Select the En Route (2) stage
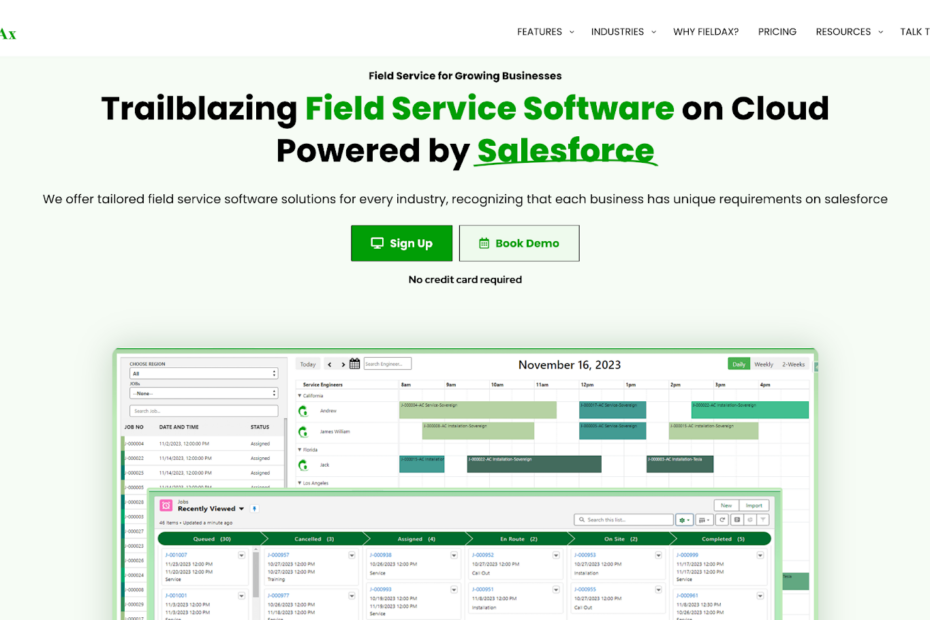930x620 pixels. coord(518,539)
